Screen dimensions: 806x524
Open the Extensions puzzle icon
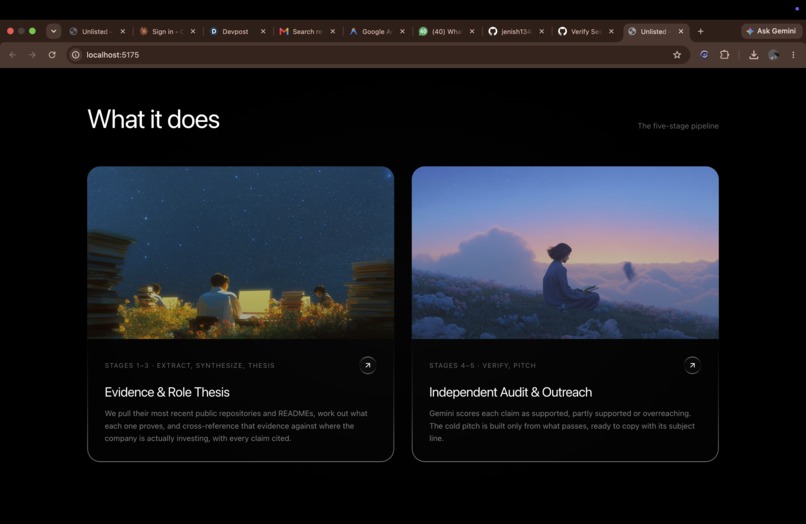click(x=724, y=55)
